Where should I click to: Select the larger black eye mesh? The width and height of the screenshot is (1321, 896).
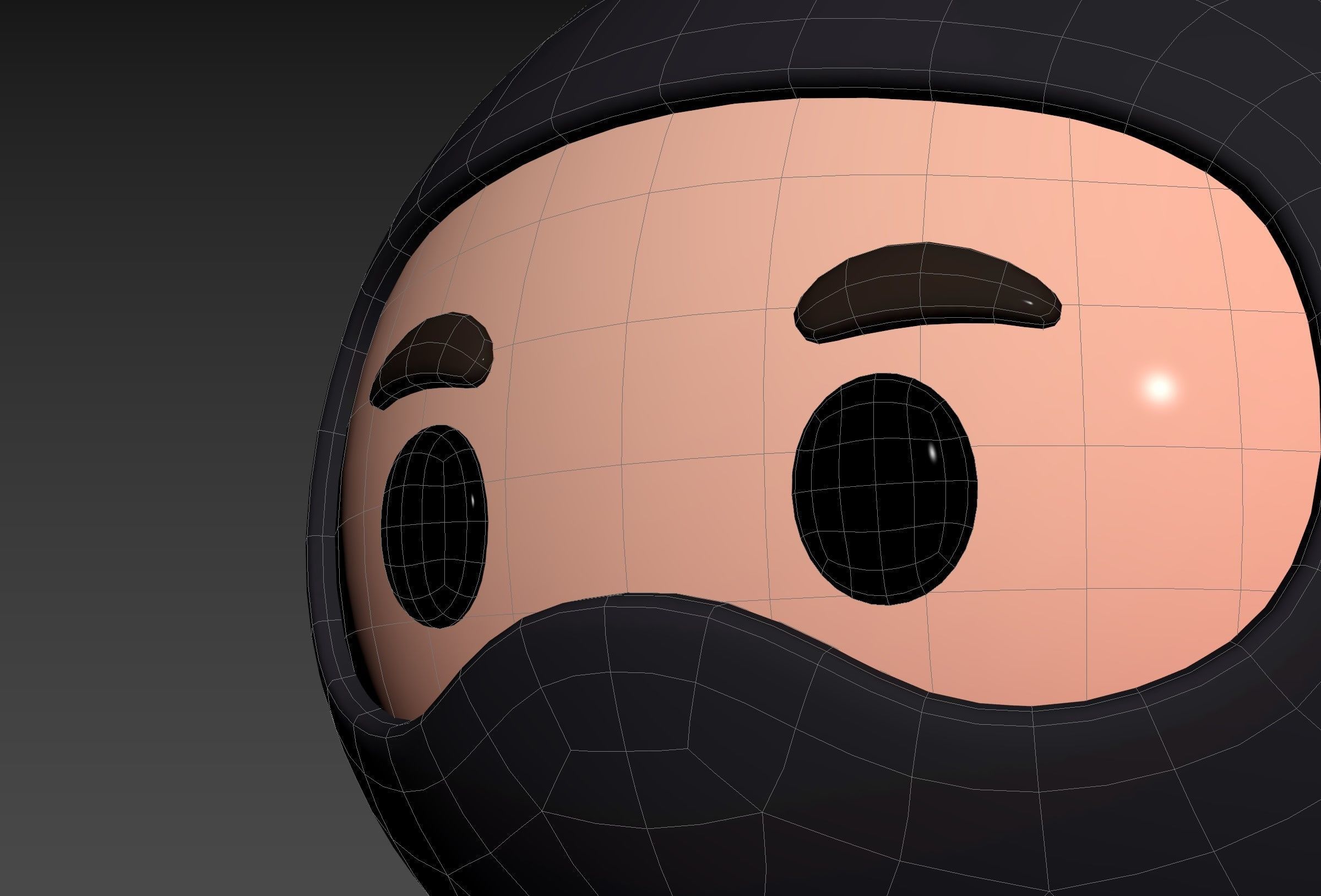tap(885, 489)
